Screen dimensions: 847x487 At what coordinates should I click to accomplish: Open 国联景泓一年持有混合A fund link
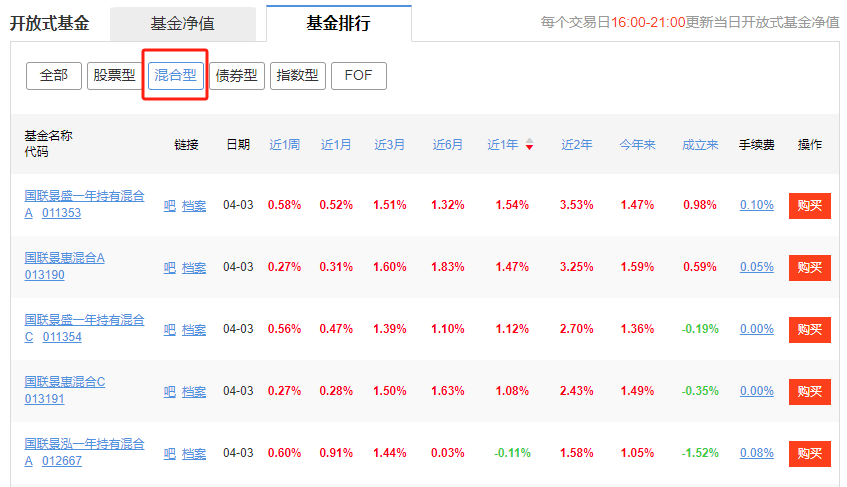tap(84, 444)
